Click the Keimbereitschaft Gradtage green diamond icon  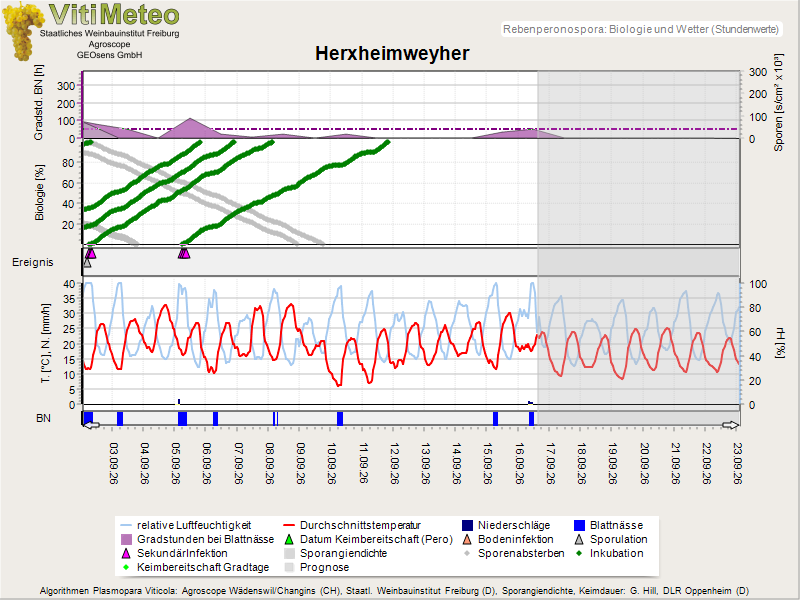(x=127, y=567)
